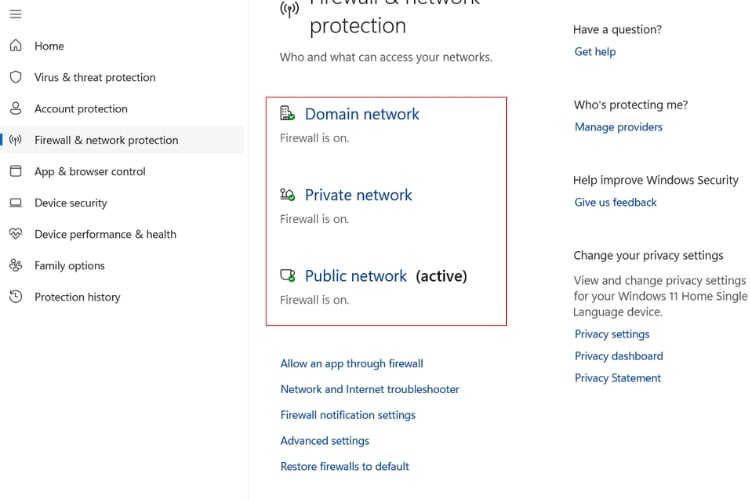The height and width of the screenshot is (500, 750).
Task: Click the Family options people icon
Action: (15, 266)
